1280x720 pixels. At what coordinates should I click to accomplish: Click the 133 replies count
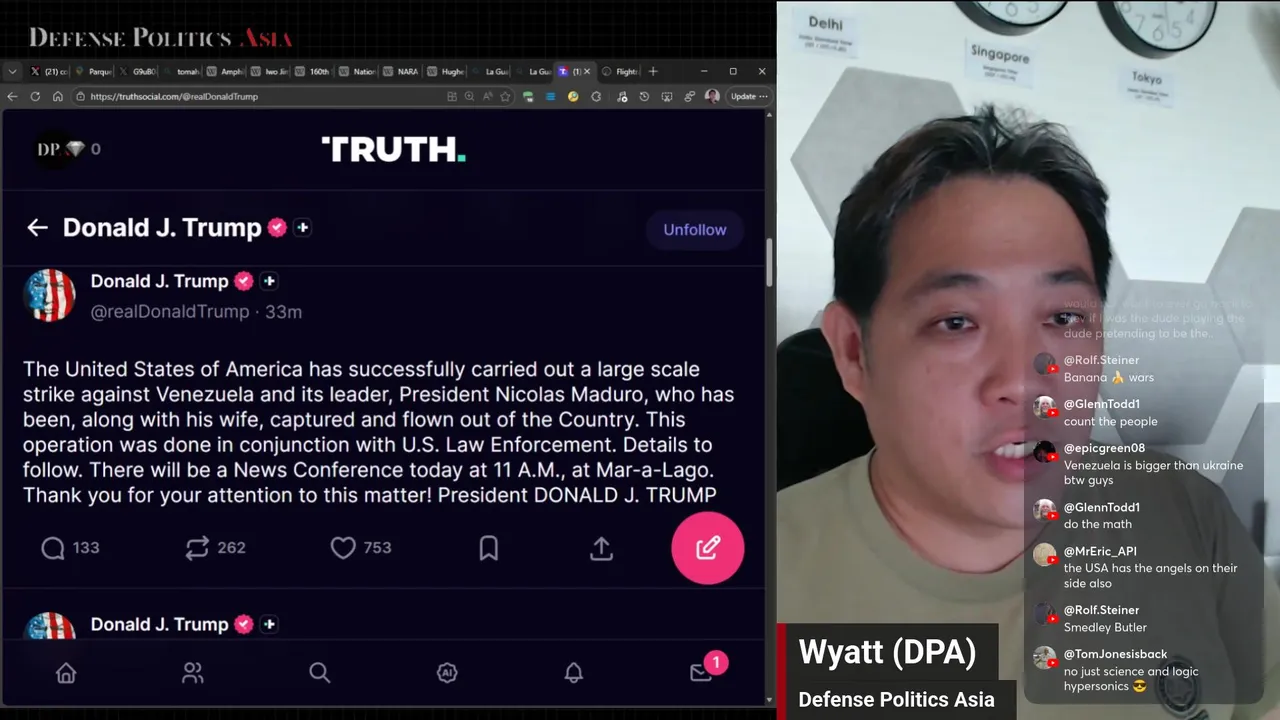pos(86,548)
